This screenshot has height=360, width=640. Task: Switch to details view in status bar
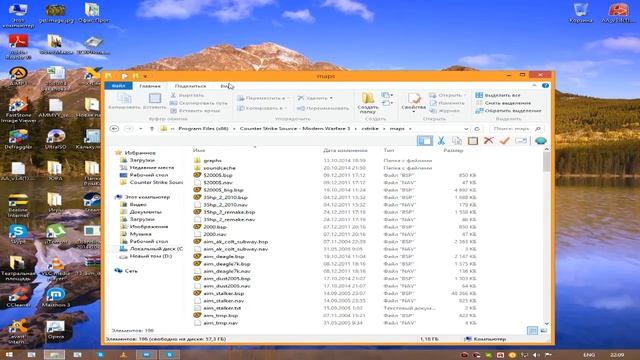(532, 331)
